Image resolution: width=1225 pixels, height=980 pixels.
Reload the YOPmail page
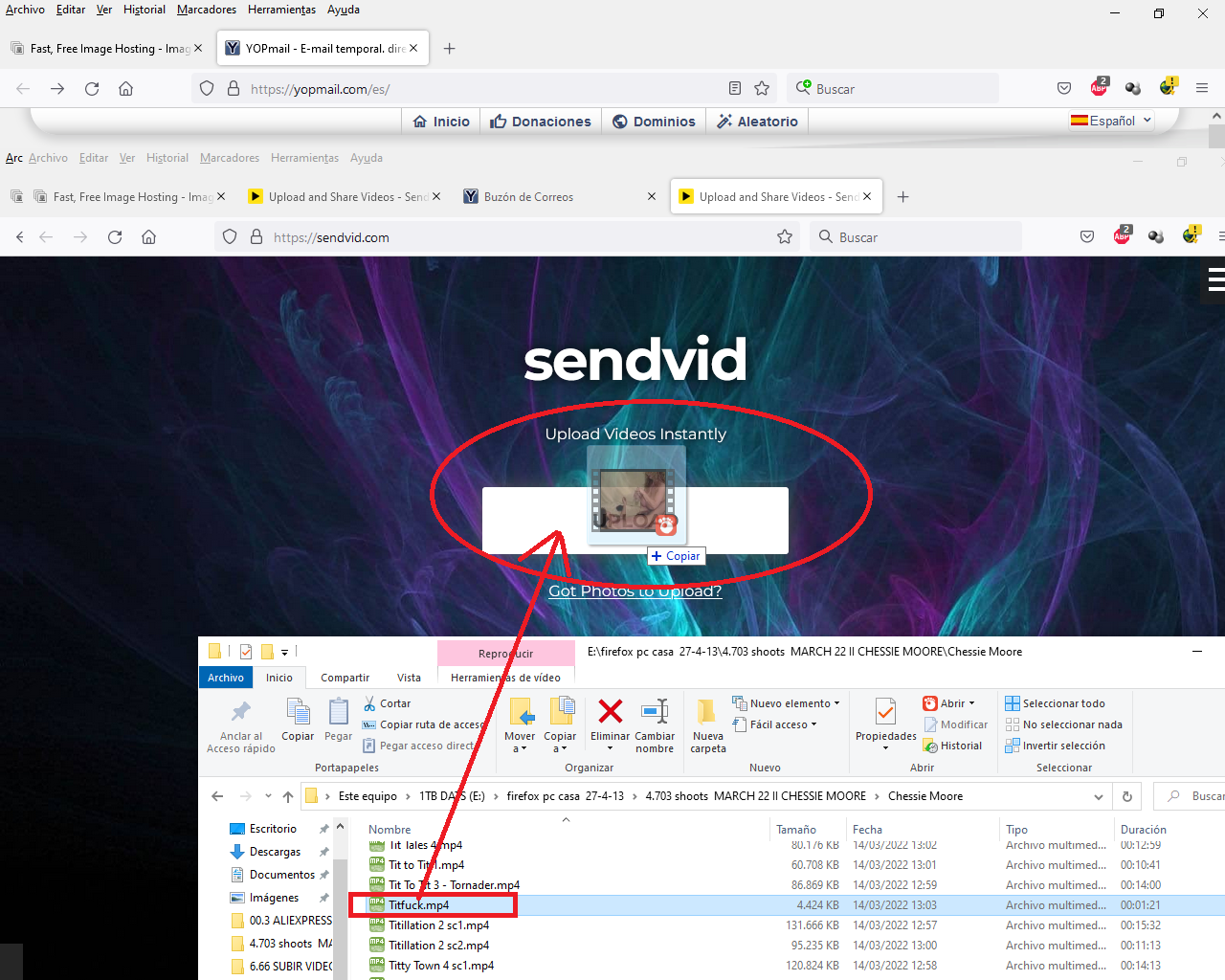[x=92, y=88]
